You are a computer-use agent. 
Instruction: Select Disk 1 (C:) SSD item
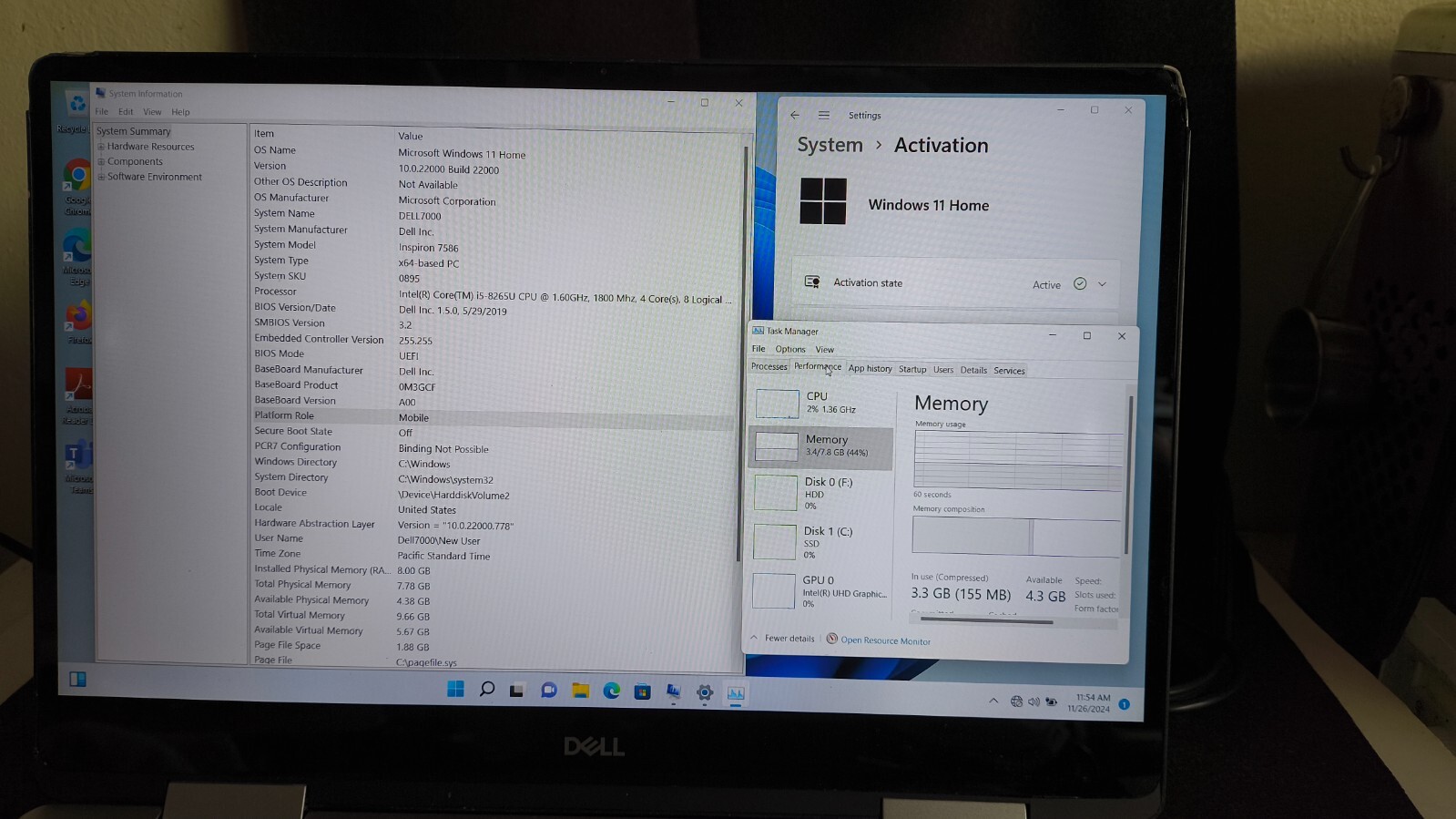820,542
